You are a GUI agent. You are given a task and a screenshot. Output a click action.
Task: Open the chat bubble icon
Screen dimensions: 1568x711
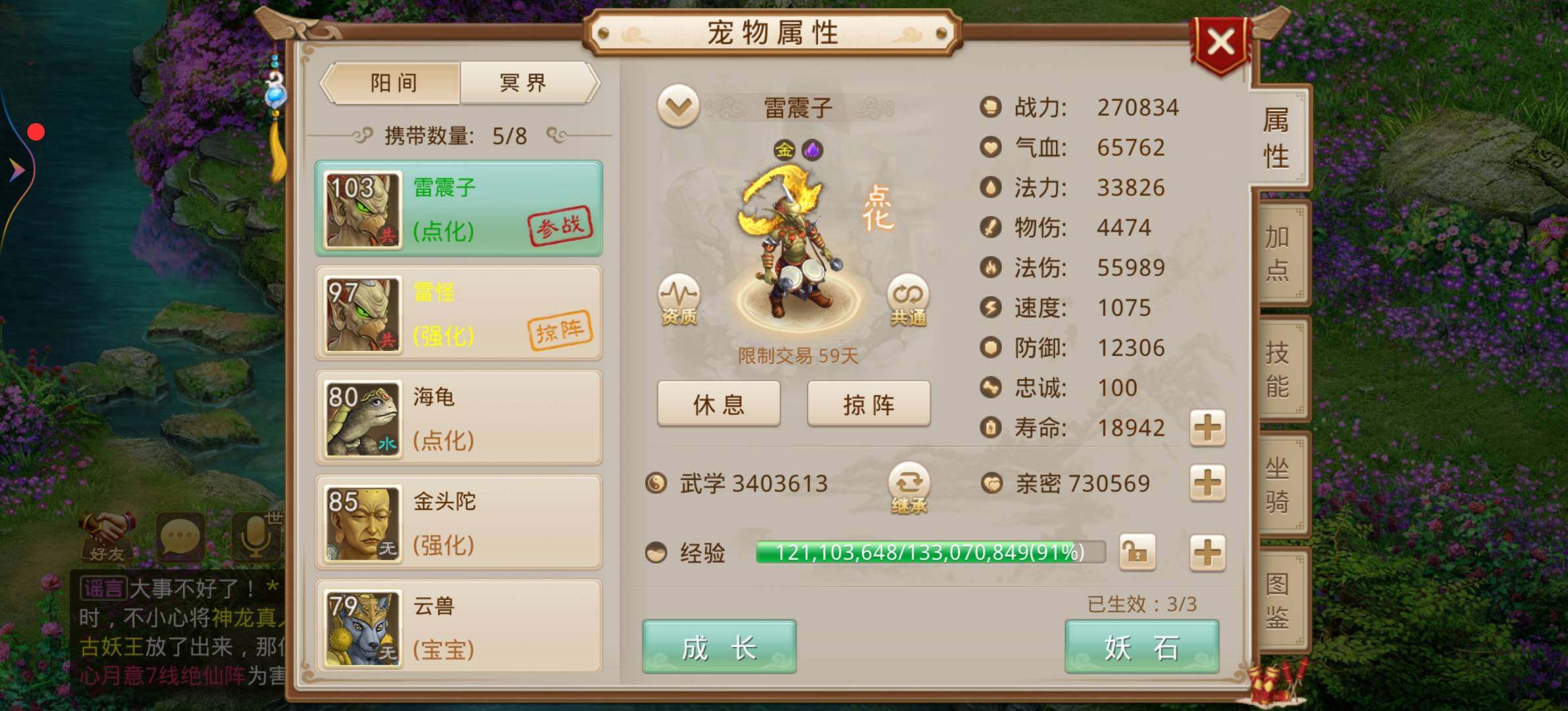pyautogui.click(x=179, y=537)
